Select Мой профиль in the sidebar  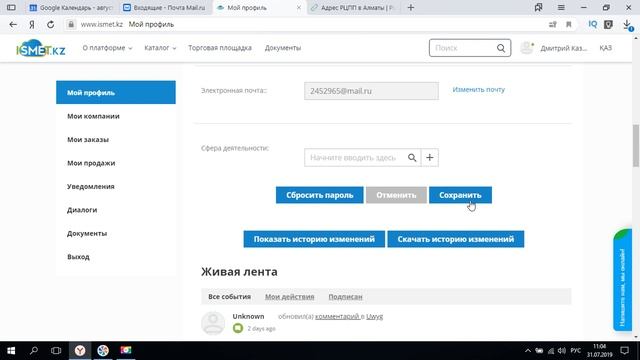pyautogui.click(x=116, y=92)
